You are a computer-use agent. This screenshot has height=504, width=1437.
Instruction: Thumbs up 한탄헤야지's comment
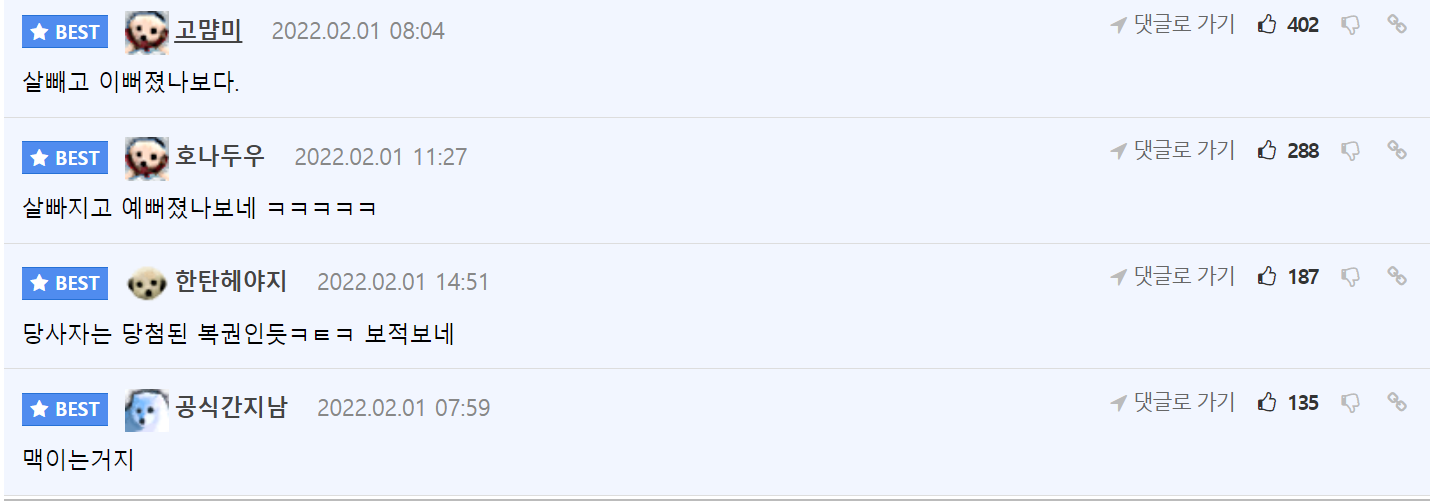click(1268, 276)
